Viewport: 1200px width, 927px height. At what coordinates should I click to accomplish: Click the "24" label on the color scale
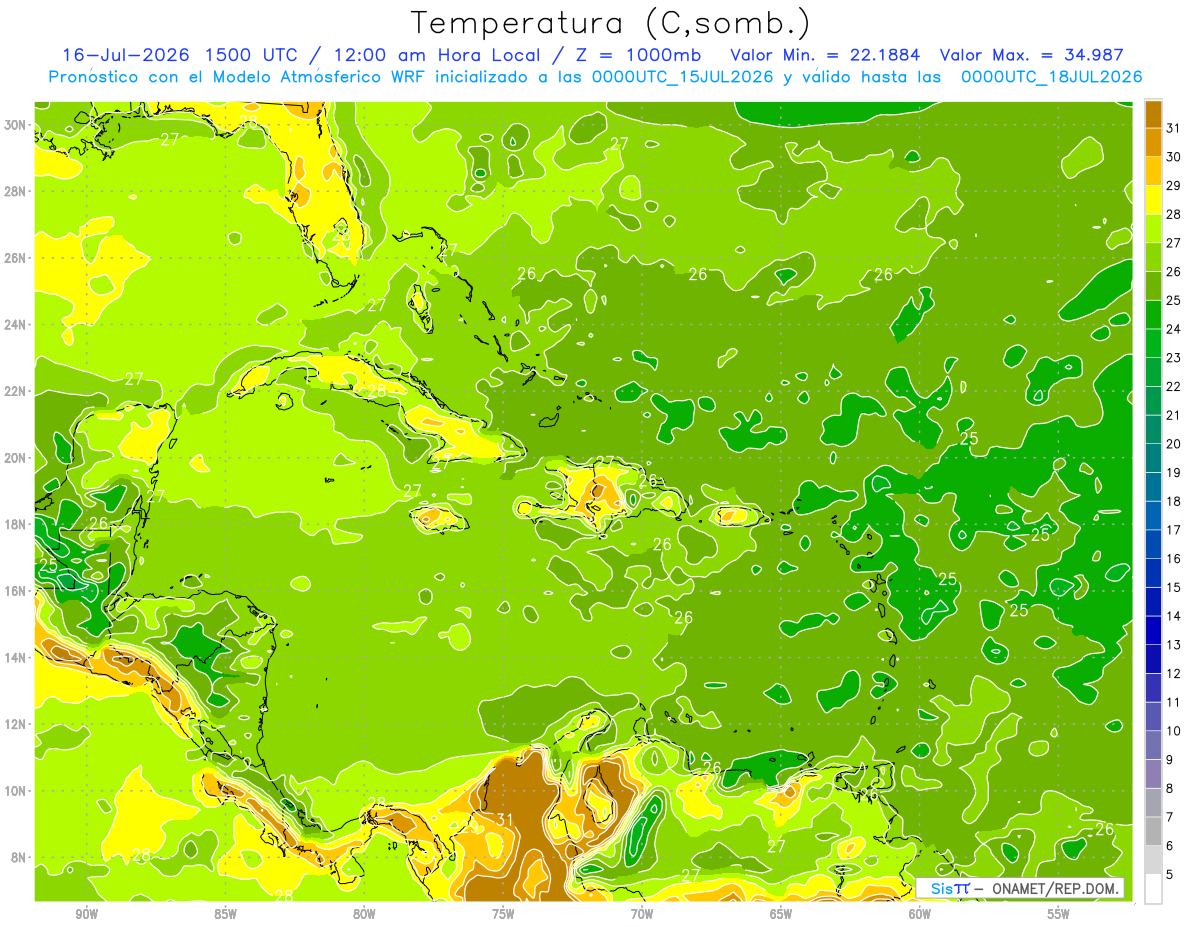[1174, 329]
